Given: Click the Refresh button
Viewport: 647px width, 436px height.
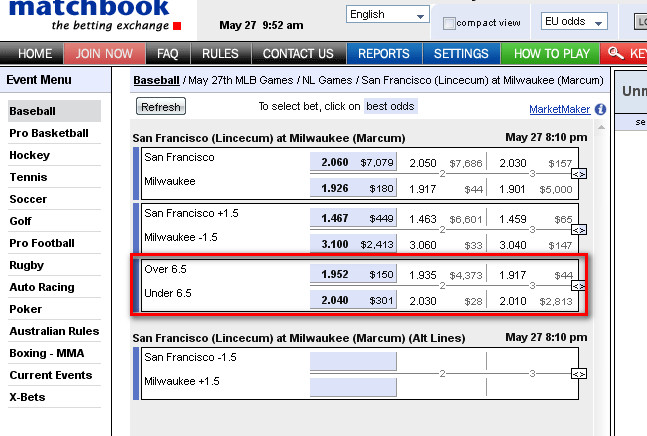Looking at the screenshot, I should pyautogui.click(x=161, y=107).
